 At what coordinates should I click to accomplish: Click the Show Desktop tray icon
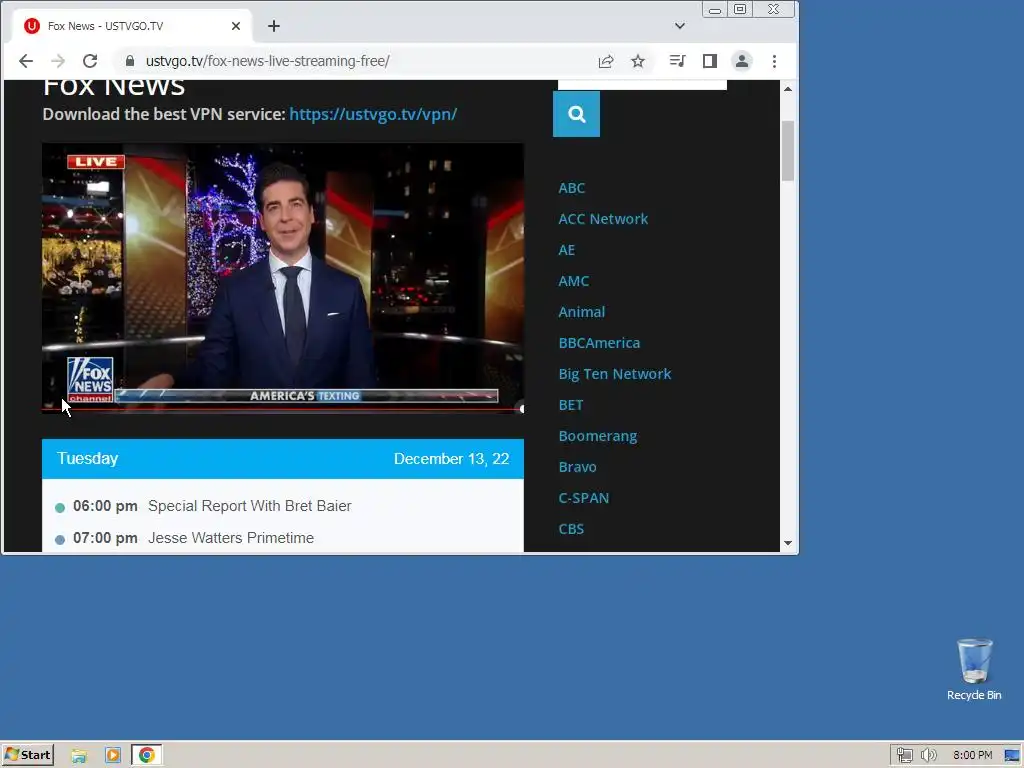pyautogui.click(x=1012, y=756)
